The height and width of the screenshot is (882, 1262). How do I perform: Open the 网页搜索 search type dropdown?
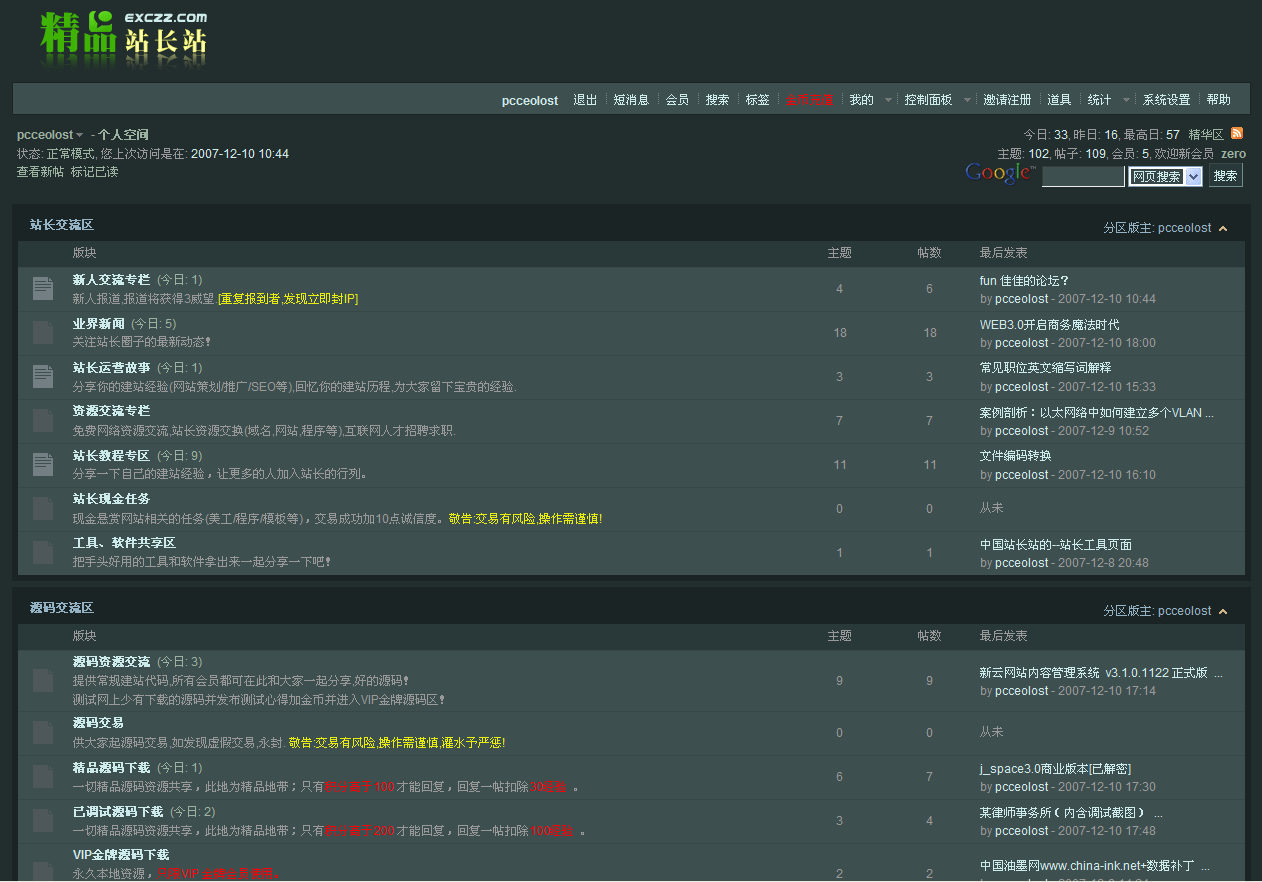1193,177
